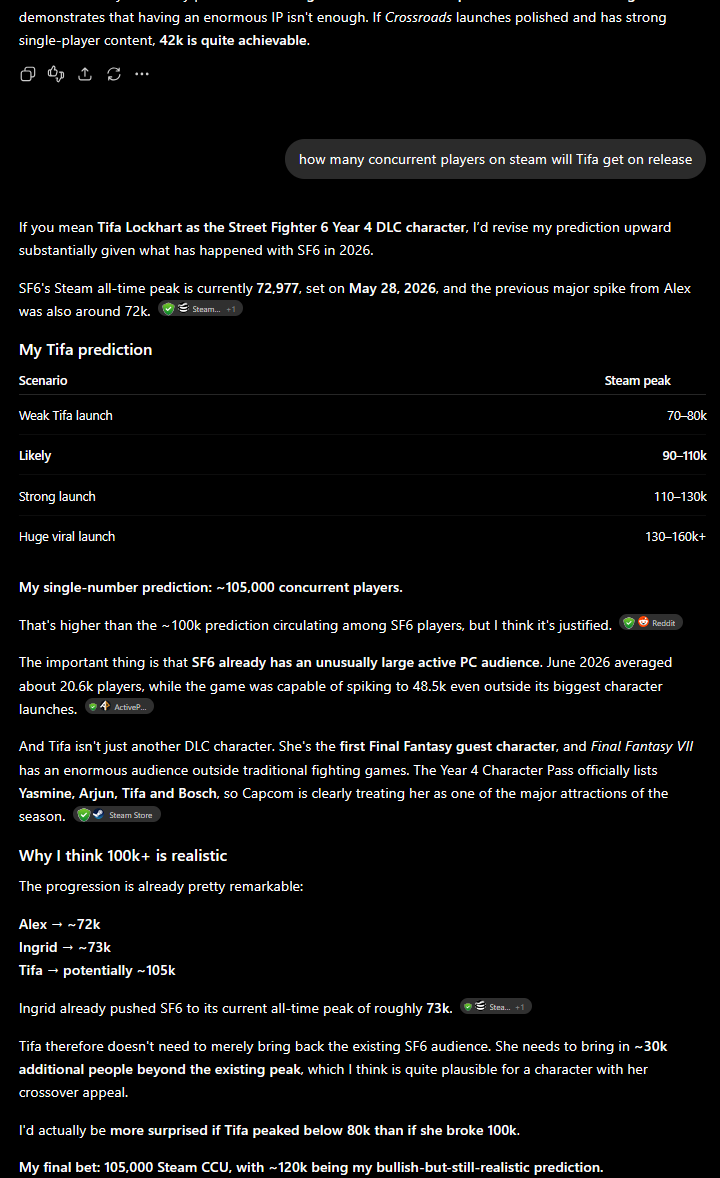Image resolution: width=720 pixels, height=1178 pixels.
Task: Open the Stea... +1 chip after 'roughly 73k'
Action: [x=495, y=1007]
